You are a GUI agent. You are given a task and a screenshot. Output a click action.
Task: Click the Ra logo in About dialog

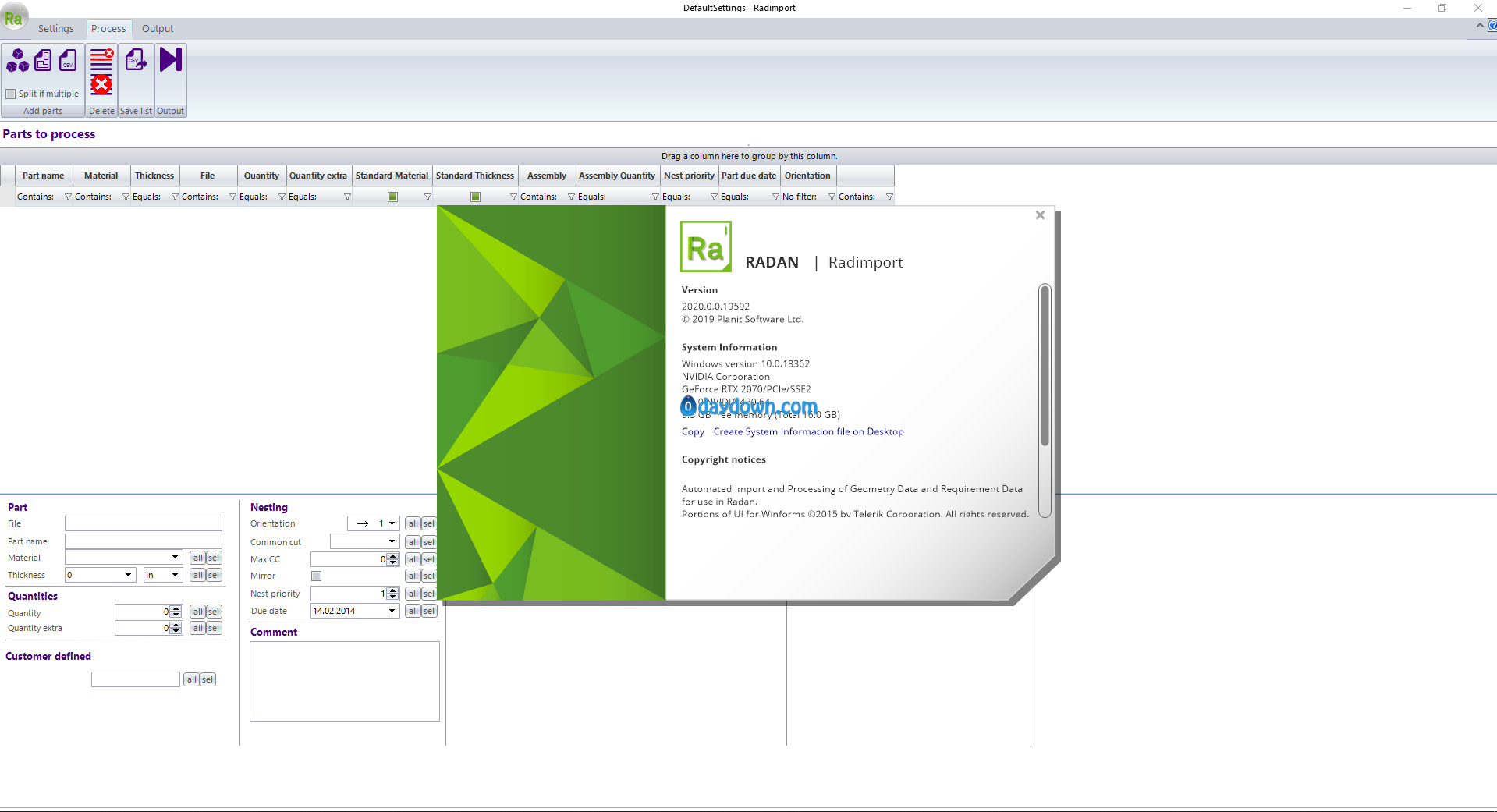coord(706,246)
